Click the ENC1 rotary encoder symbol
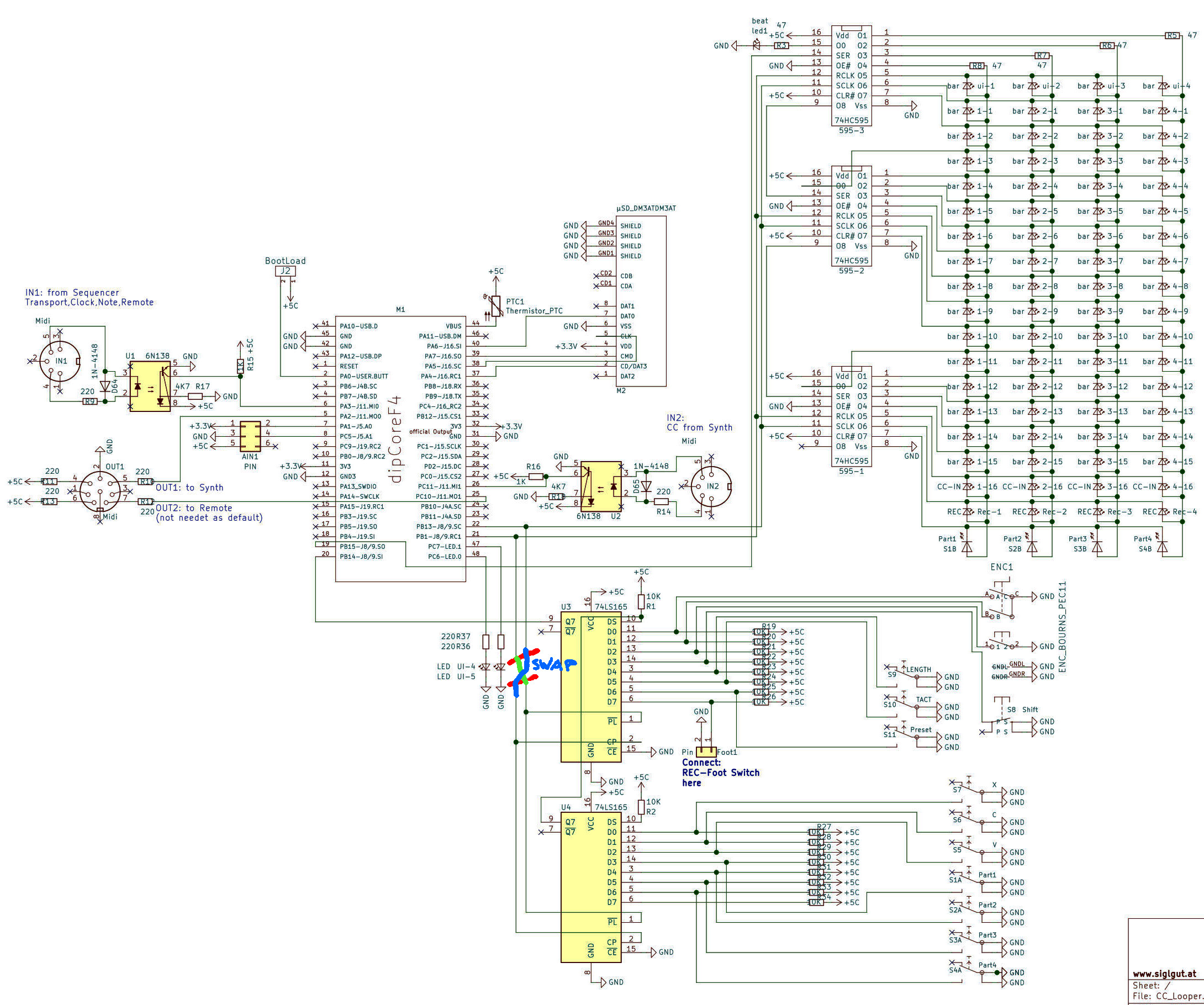The image size is (1204, 1005). (1002, 608)
